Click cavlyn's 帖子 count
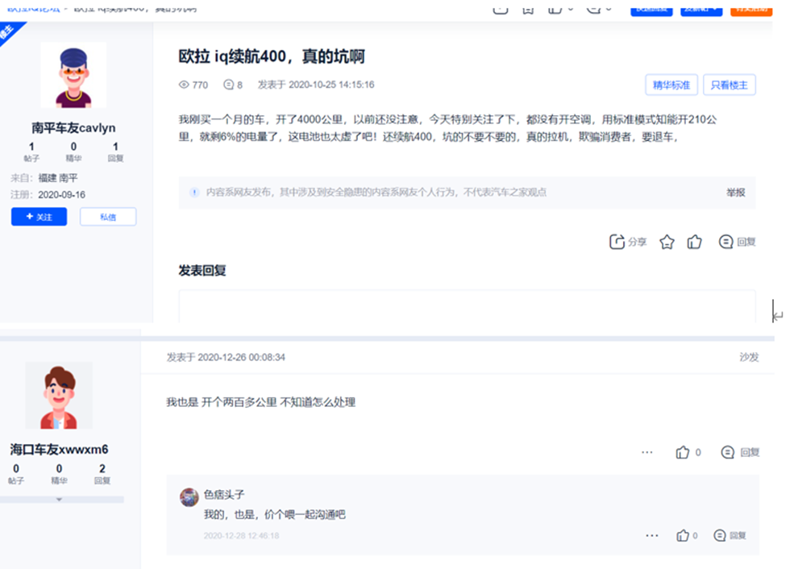The image size is (794, 569). point(31,151)
